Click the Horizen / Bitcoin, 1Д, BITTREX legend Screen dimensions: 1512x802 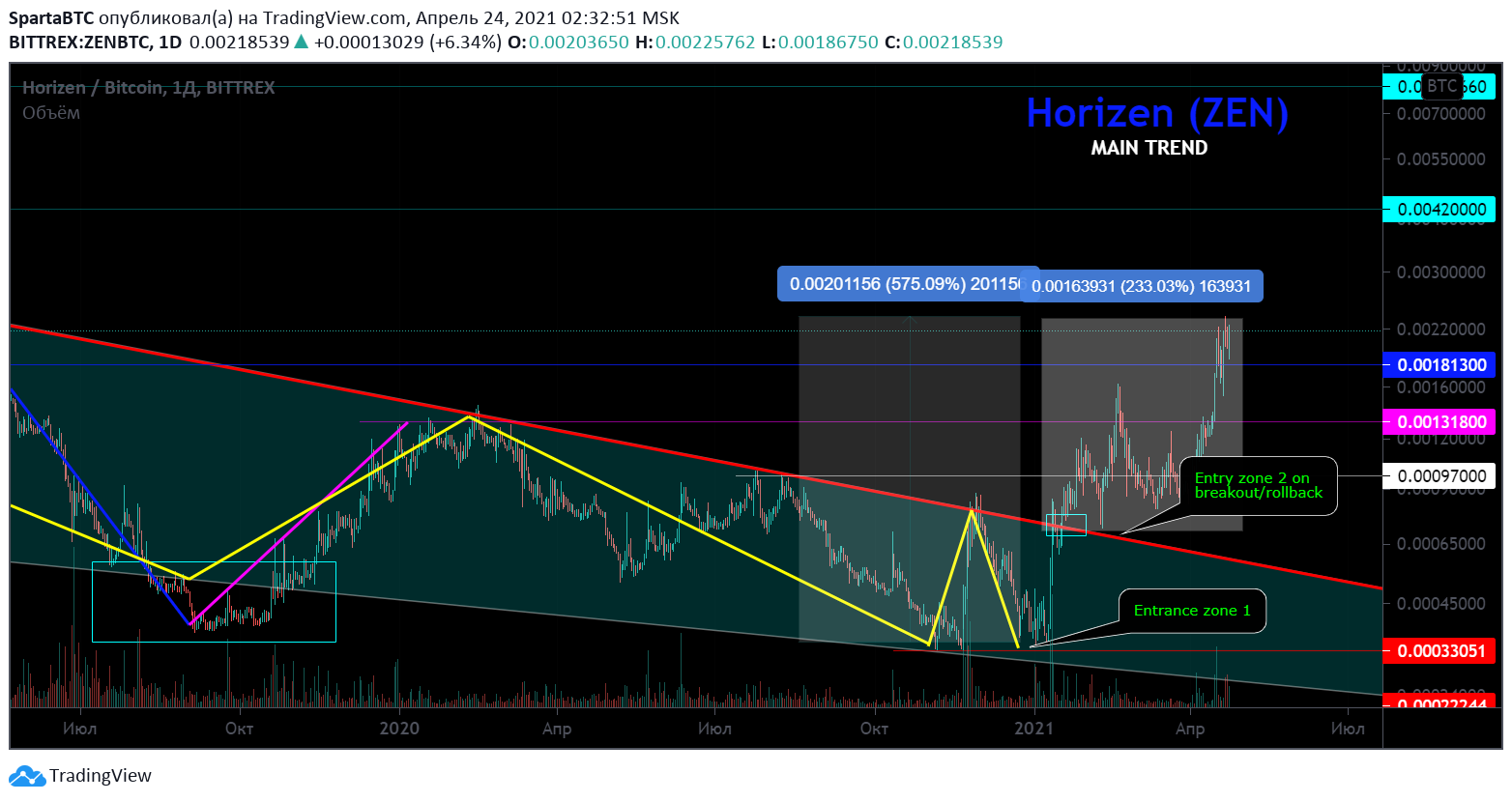click(149, 88)
